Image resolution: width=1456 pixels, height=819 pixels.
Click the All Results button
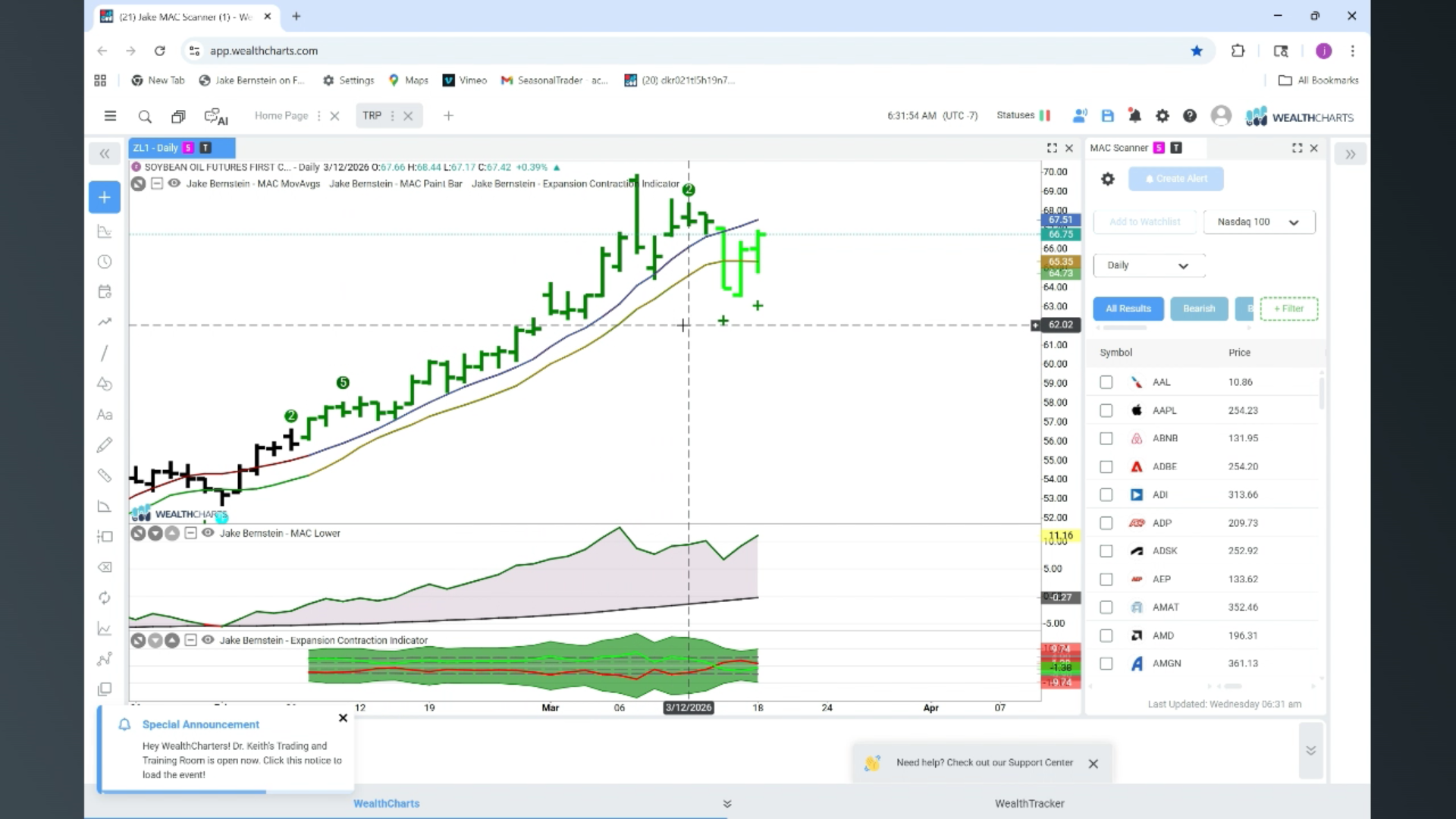(1128, 309)
